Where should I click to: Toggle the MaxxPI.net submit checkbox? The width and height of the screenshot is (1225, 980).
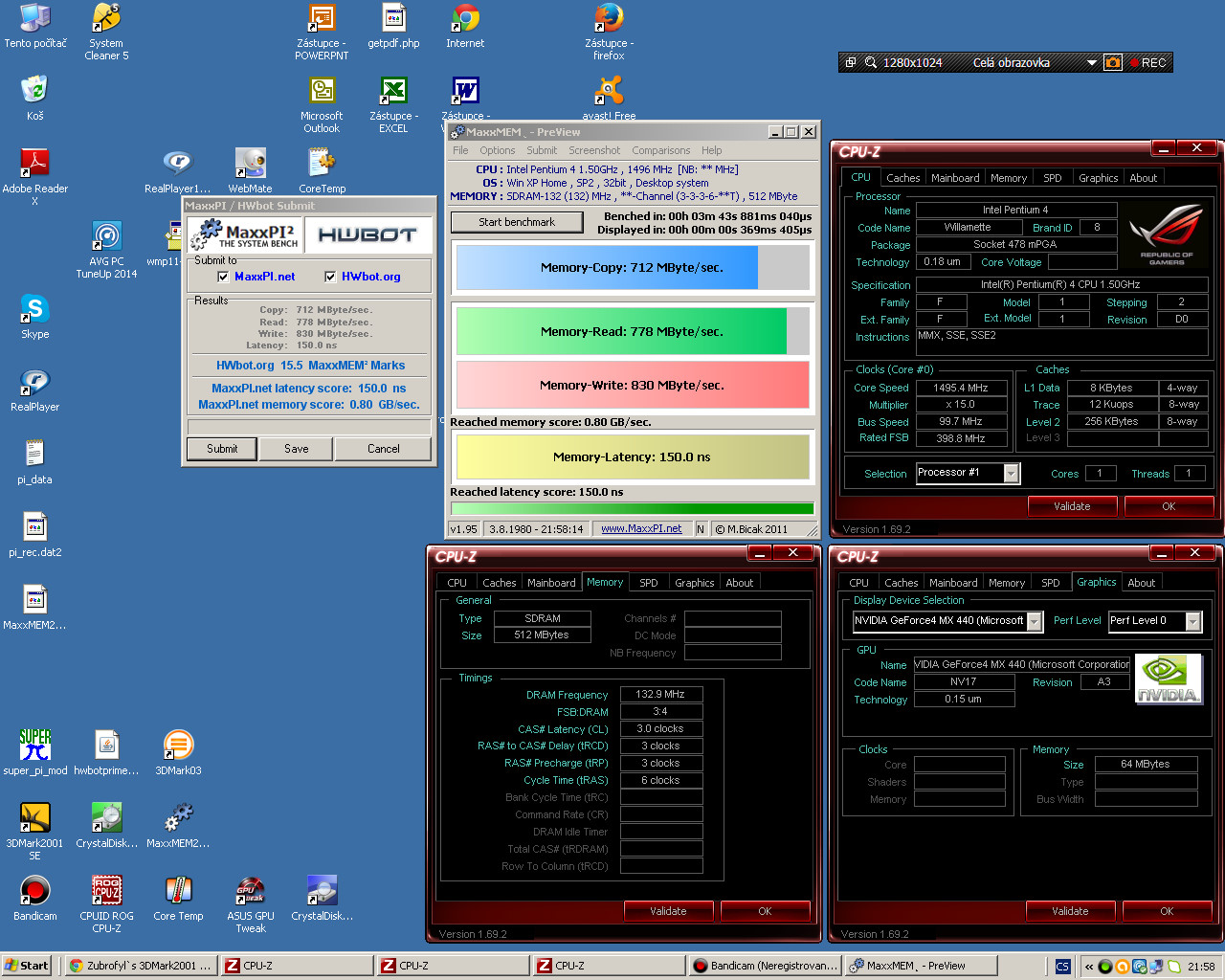(x=223, y=277)
